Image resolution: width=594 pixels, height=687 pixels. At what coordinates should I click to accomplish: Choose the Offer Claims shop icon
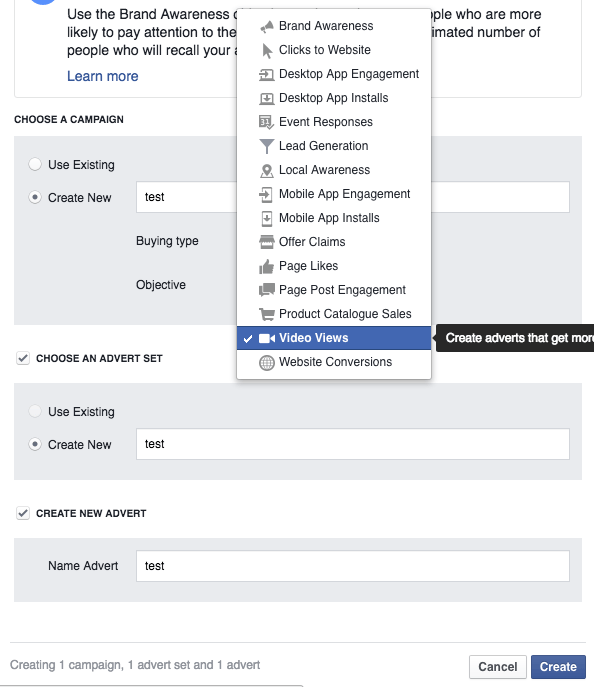point(266,242)
